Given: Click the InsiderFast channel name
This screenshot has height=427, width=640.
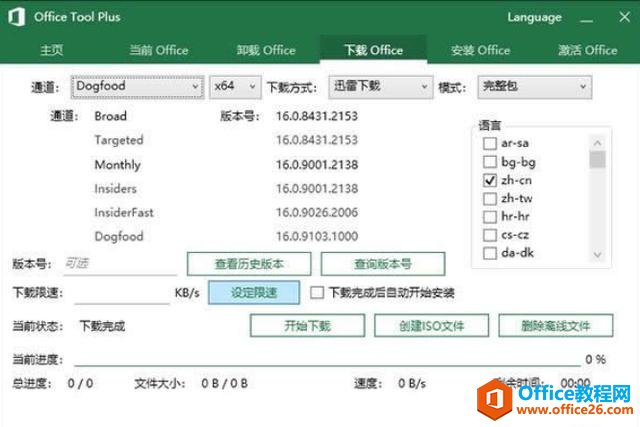Looking at the screenshot, I should 124,213.
